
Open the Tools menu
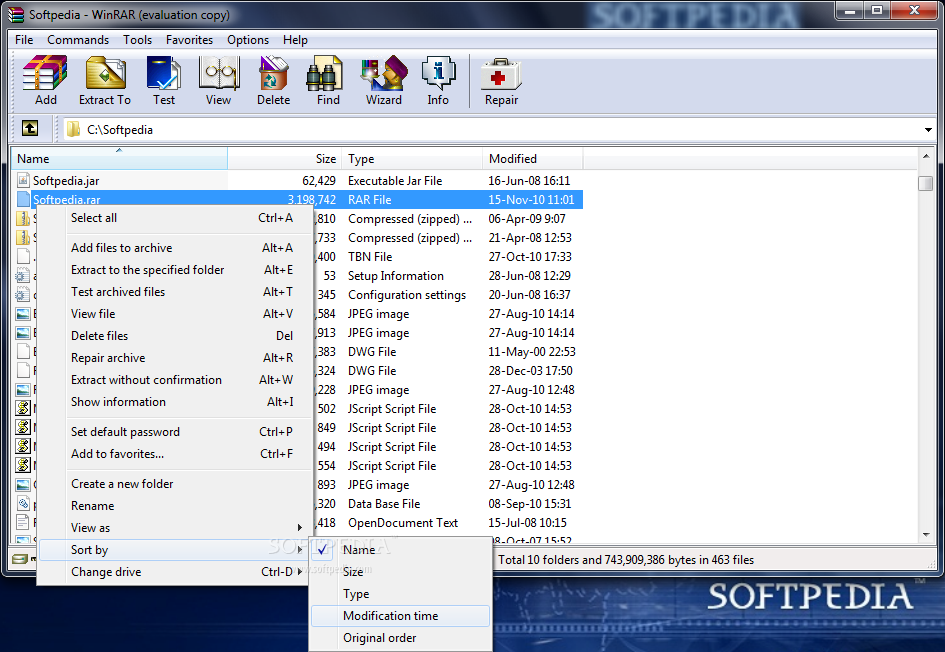point(137,40)
